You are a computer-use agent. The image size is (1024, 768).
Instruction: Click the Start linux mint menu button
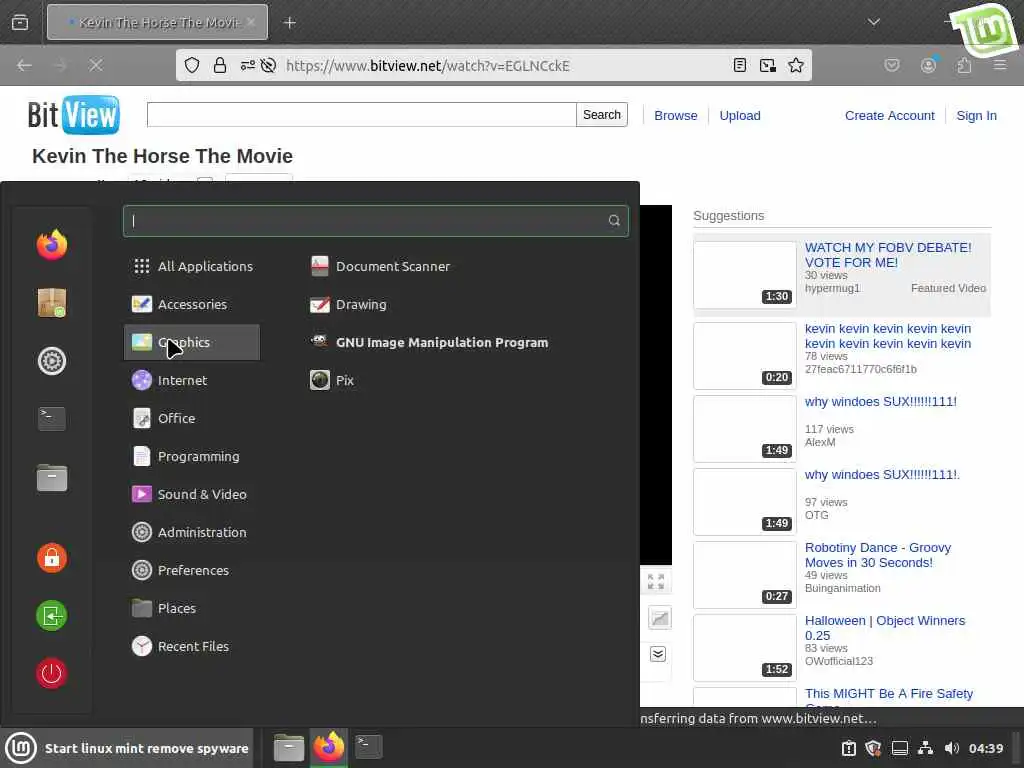(x=128, y=748)
